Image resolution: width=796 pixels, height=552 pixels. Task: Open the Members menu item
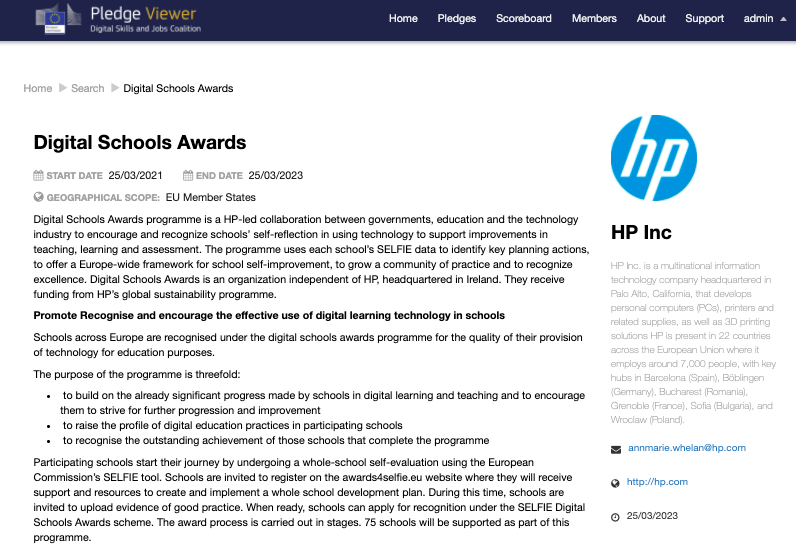click(x=594, y=18)
